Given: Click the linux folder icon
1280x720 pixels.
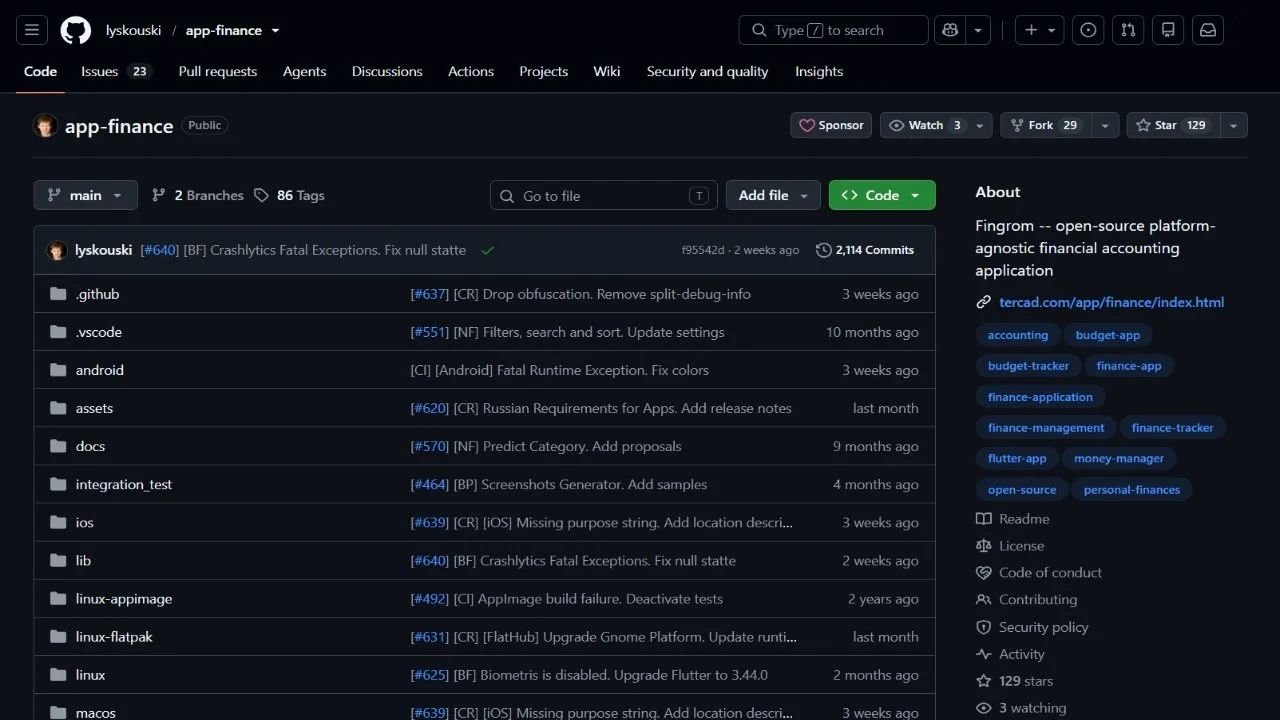Looking at the screenshot, I should [x=58, y=674].
